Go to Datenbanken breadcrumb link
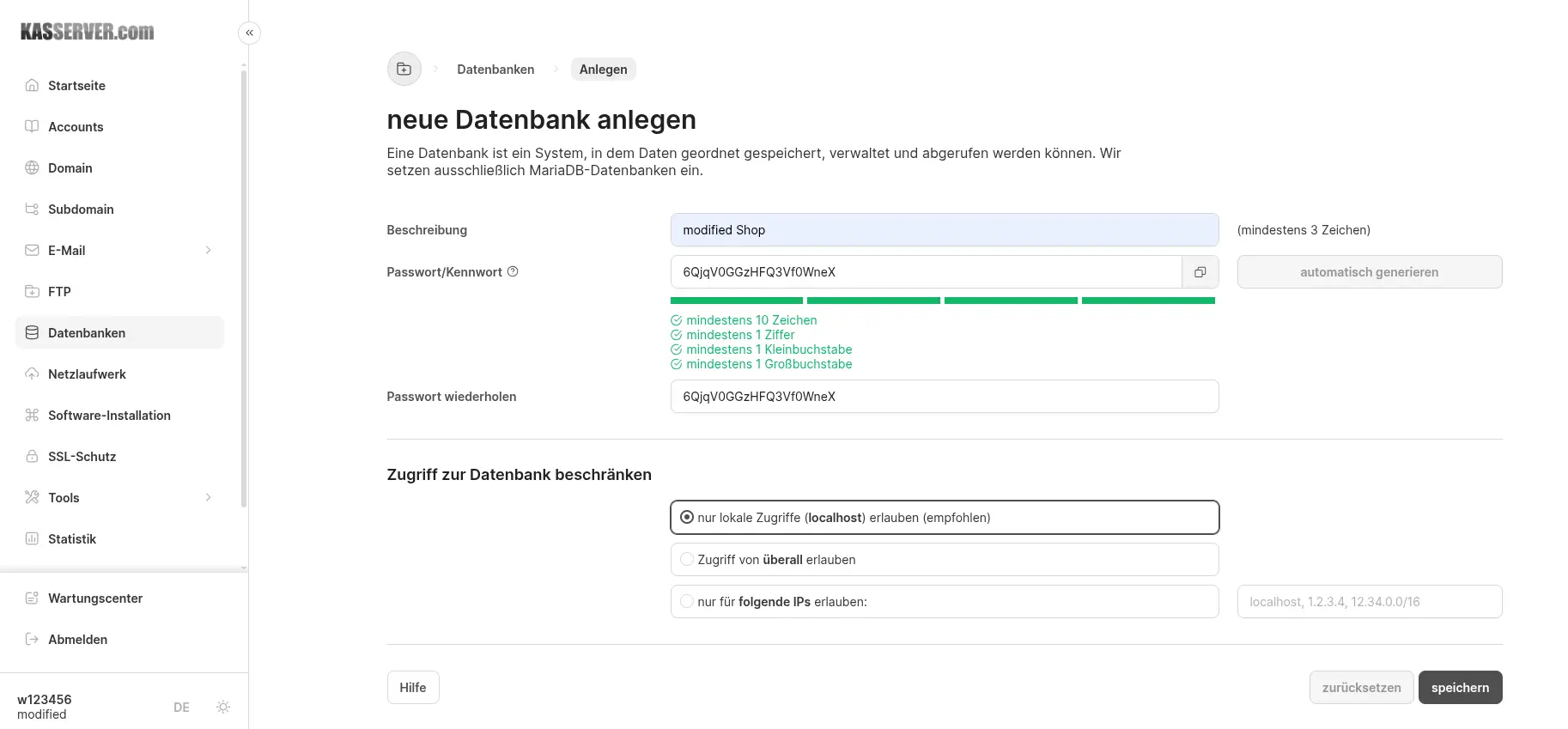The height and width of the screenshot is (729, 1568). pos(495,70)
